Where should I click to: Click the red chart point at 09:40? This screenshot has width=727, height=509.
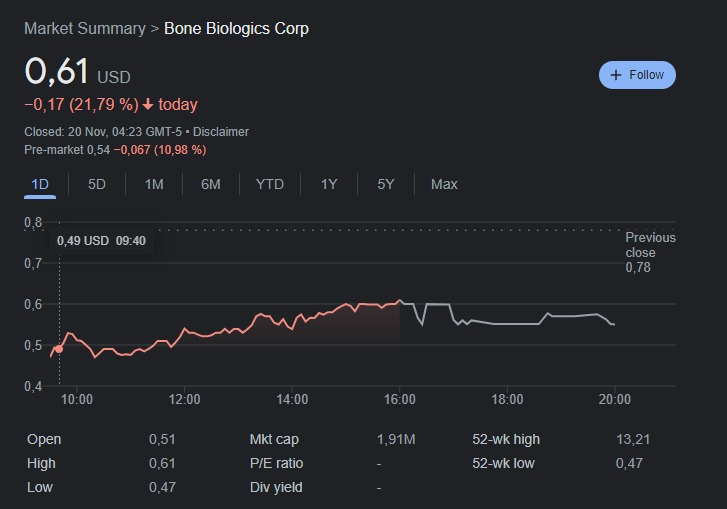[x=59, y=349]
